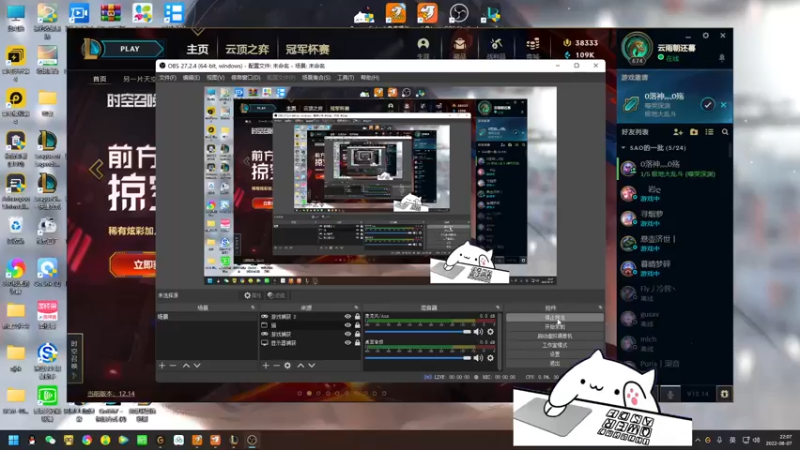This screenshot has height=450, width=800.
Task: Collapse the SAO的一批 friends group
Action: tap(623, 148)
